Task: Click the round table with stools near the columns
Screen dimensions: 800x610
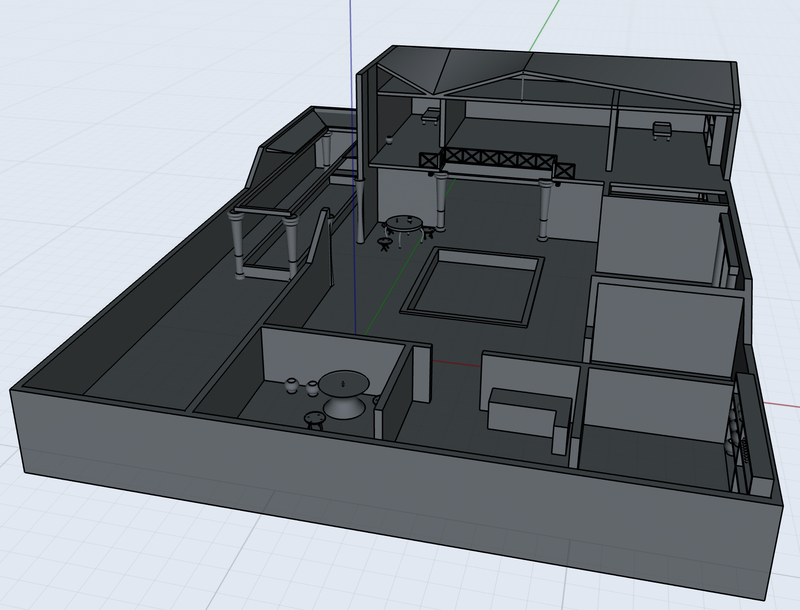Action: [x=403, y=221]
